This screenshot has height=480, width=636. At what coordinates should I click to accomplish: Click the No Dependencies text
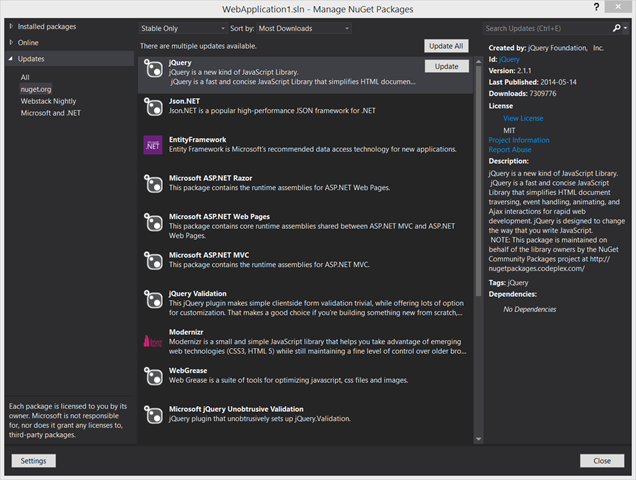pos(530,309)
